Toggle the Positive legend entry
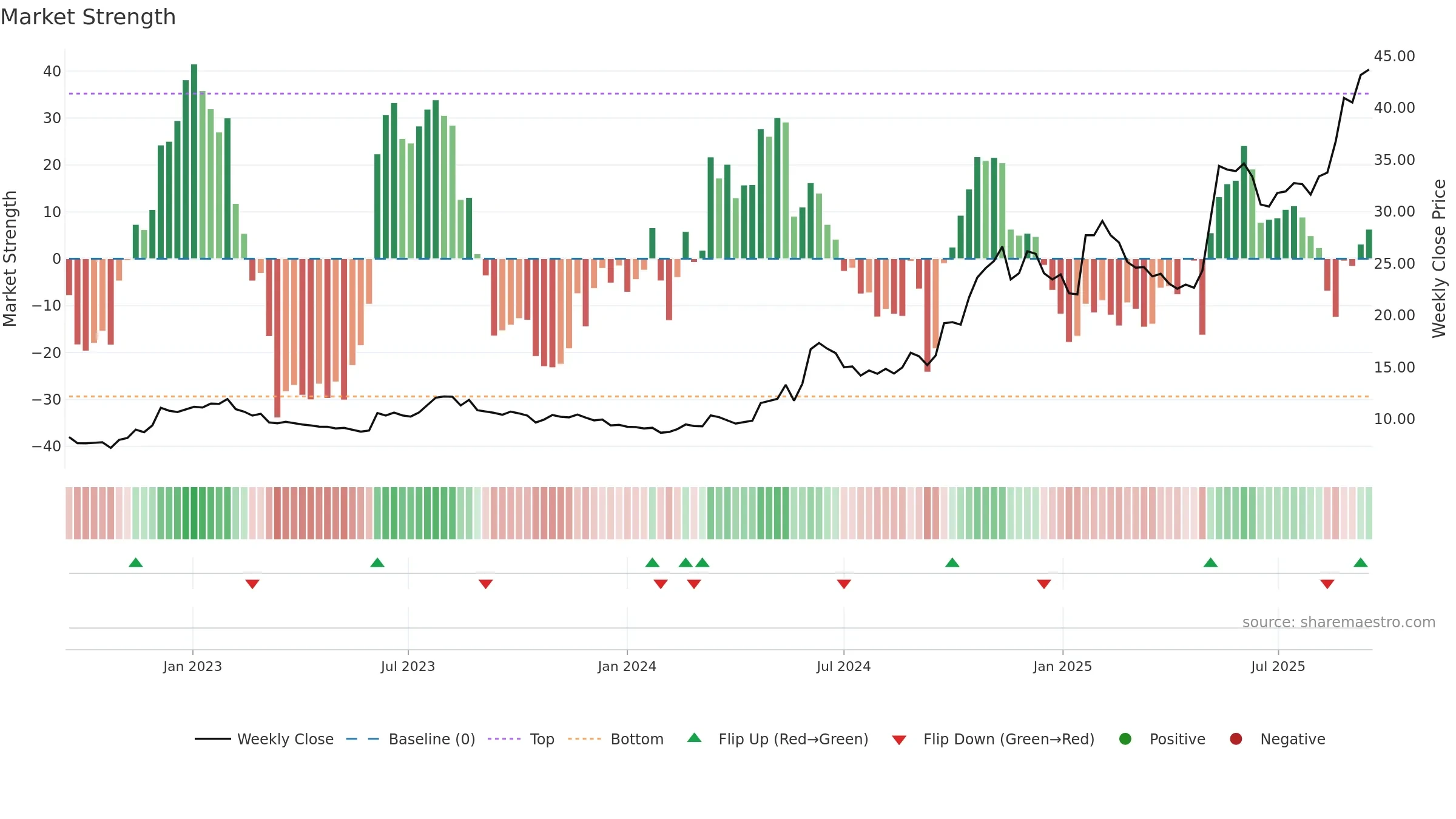The height and width of the screenshot is (819, 1456). click(x=1162, y=739)
